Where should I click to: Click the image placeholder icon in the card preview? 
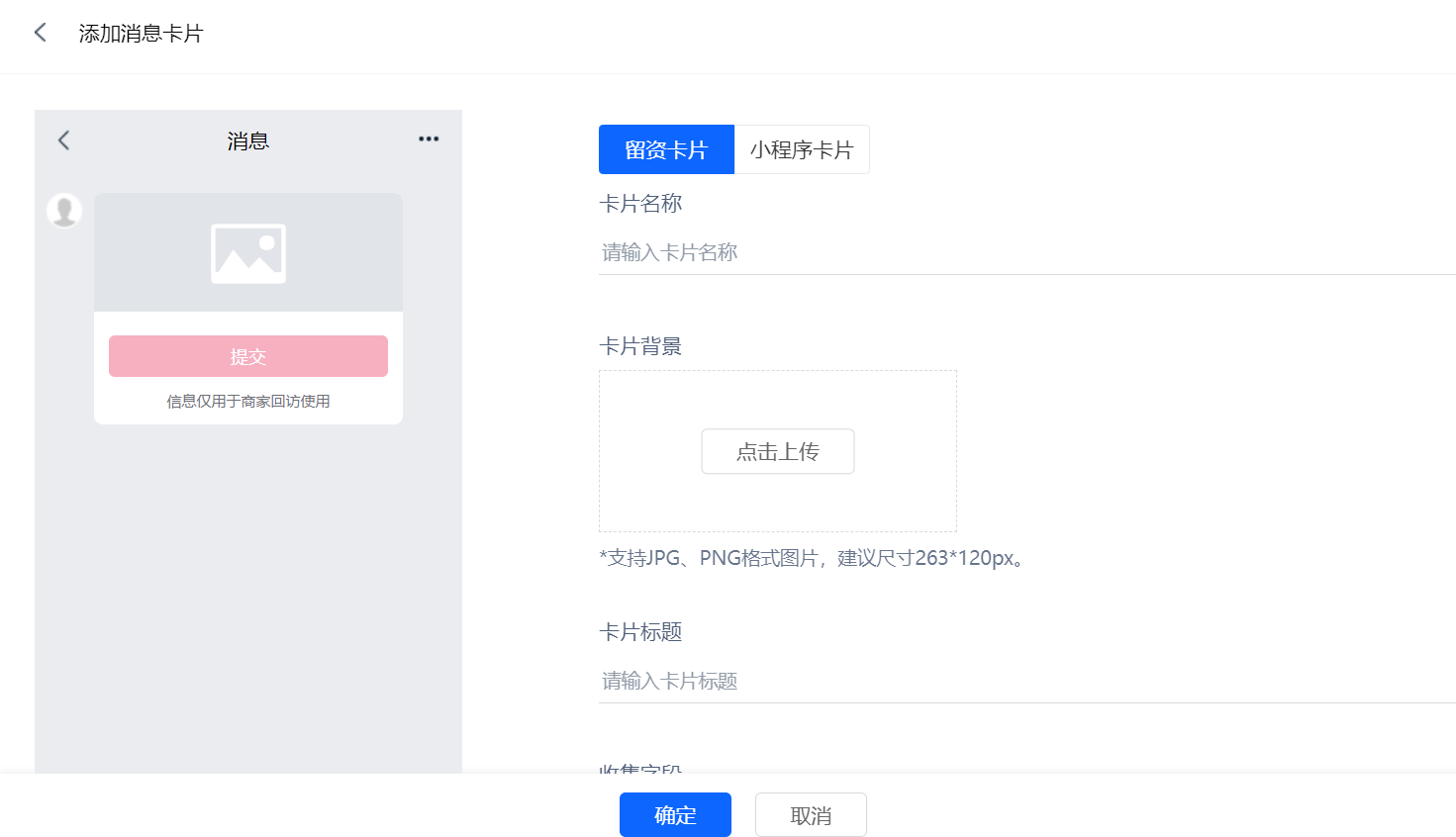click(x=248, y=253)
